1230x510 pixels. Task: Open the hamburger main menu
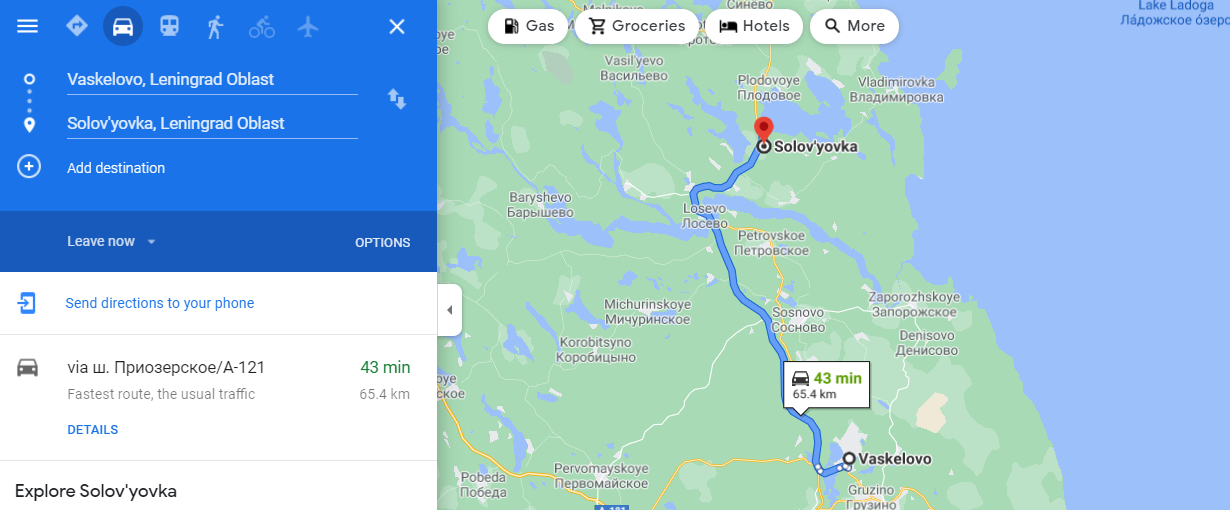coord(27,26)
